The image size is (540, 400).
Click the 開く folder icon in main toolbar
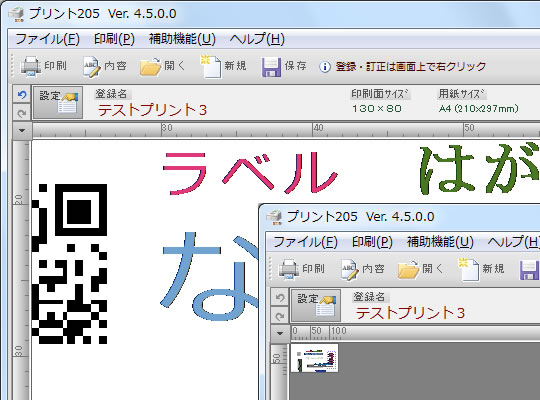pyautogui.click(x=150, y=66)
